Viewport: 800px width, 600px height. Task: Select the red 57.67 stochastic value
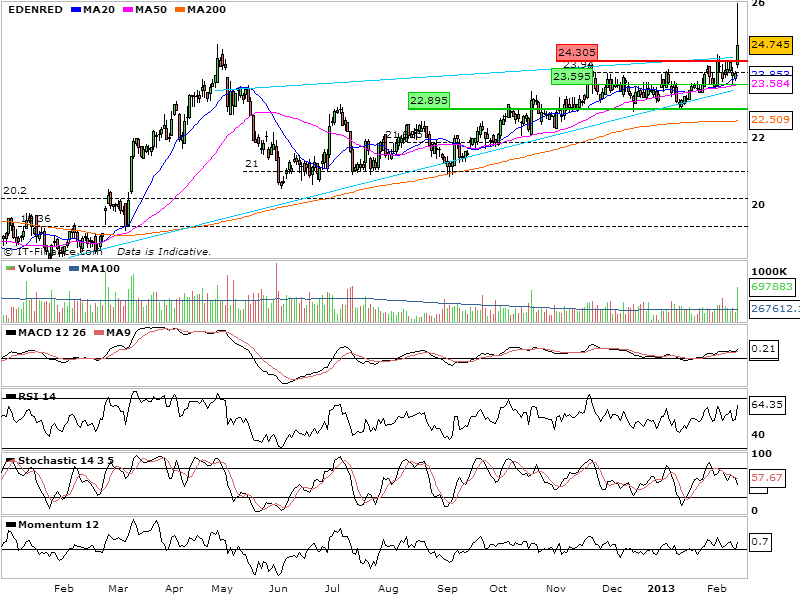(x=767, y=478)
